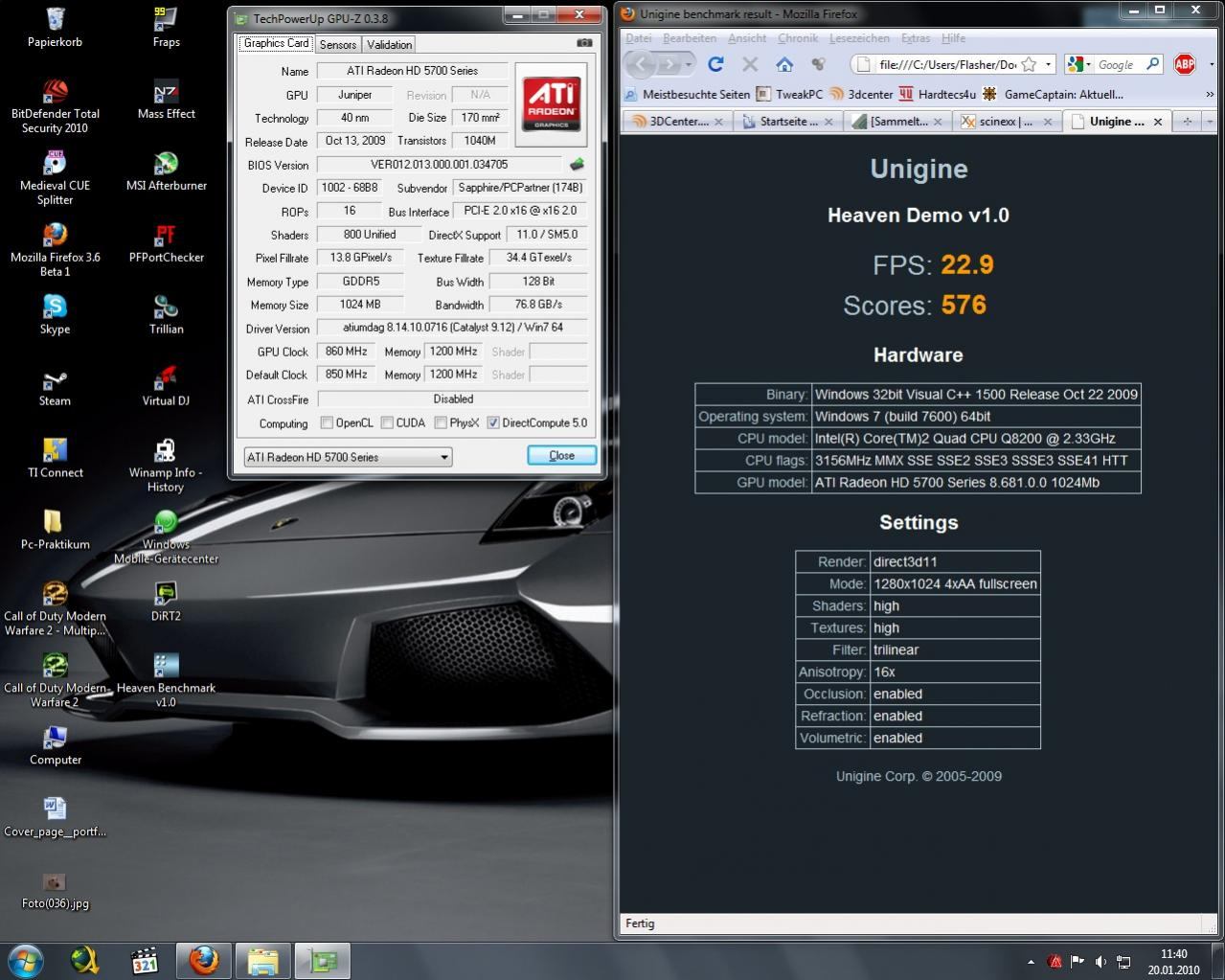Toggle the CUDA checkbox
The width and height of the screenshot is (1225, 980).
(387, 422)
